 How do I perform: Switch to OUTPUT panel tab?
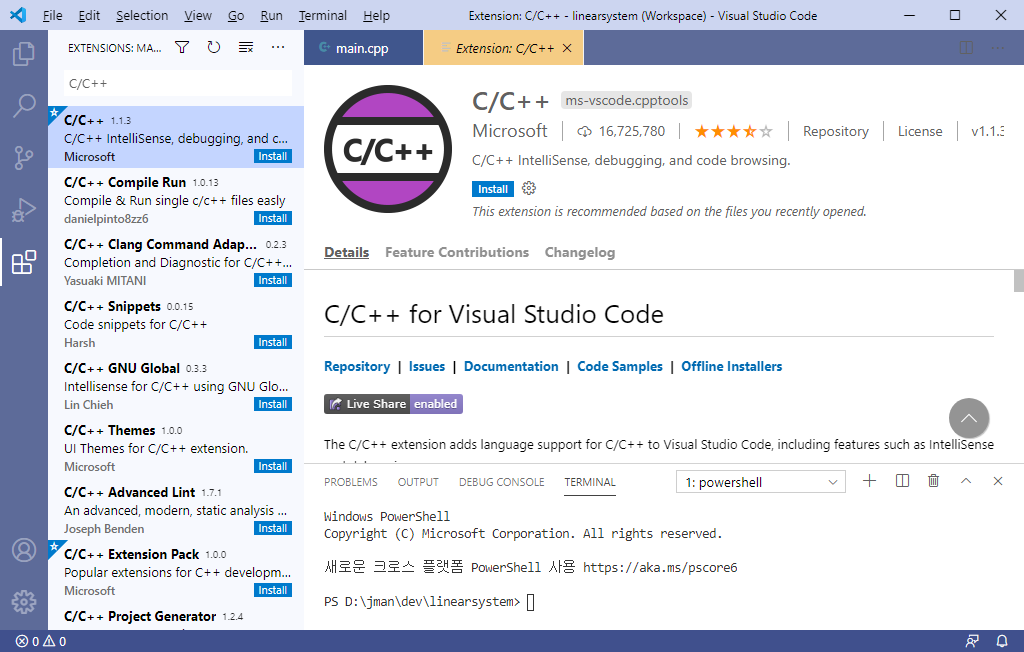tap(418, 482)
